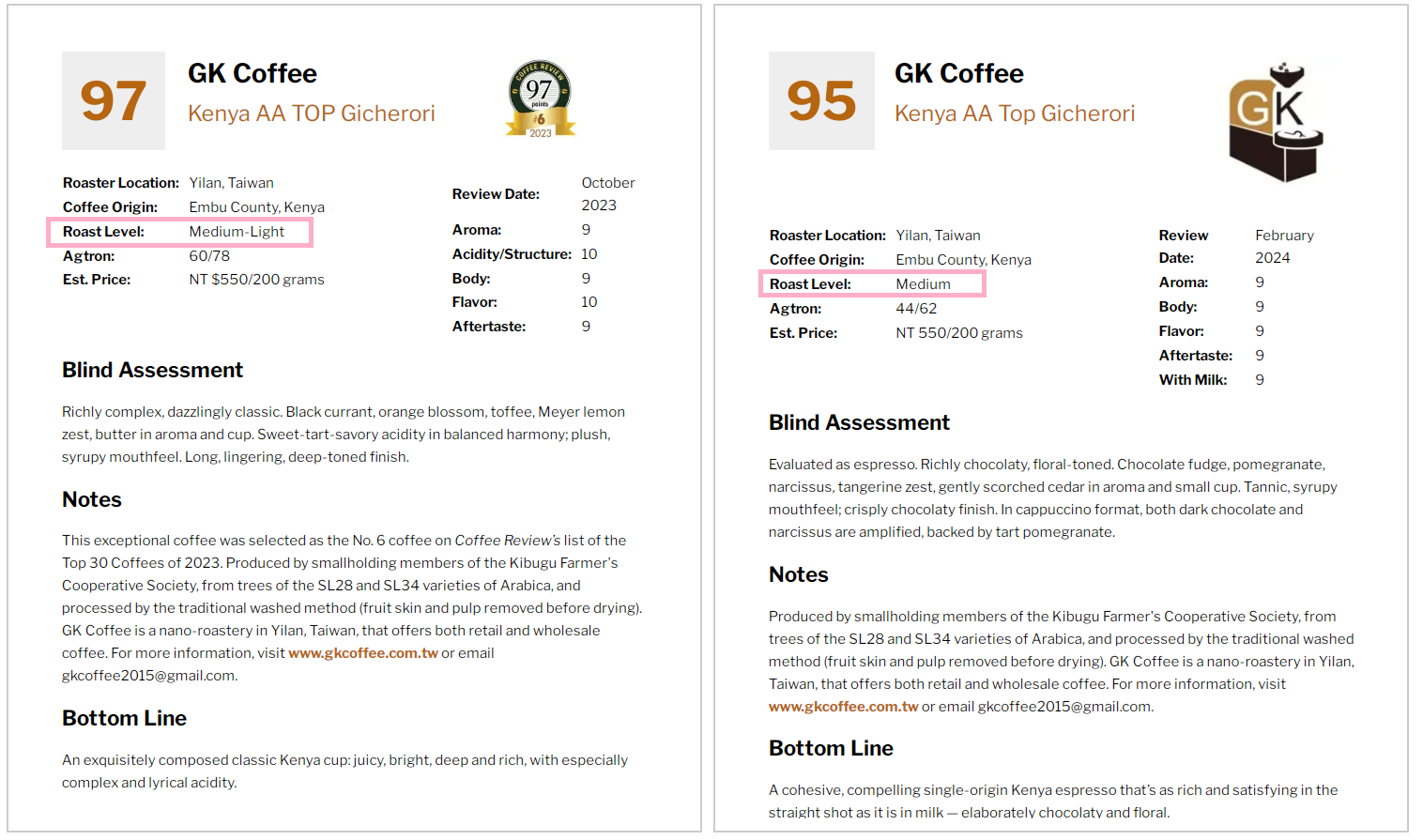Click the 97 points Coffee Review 2023 badge

[x=541, y=99]
